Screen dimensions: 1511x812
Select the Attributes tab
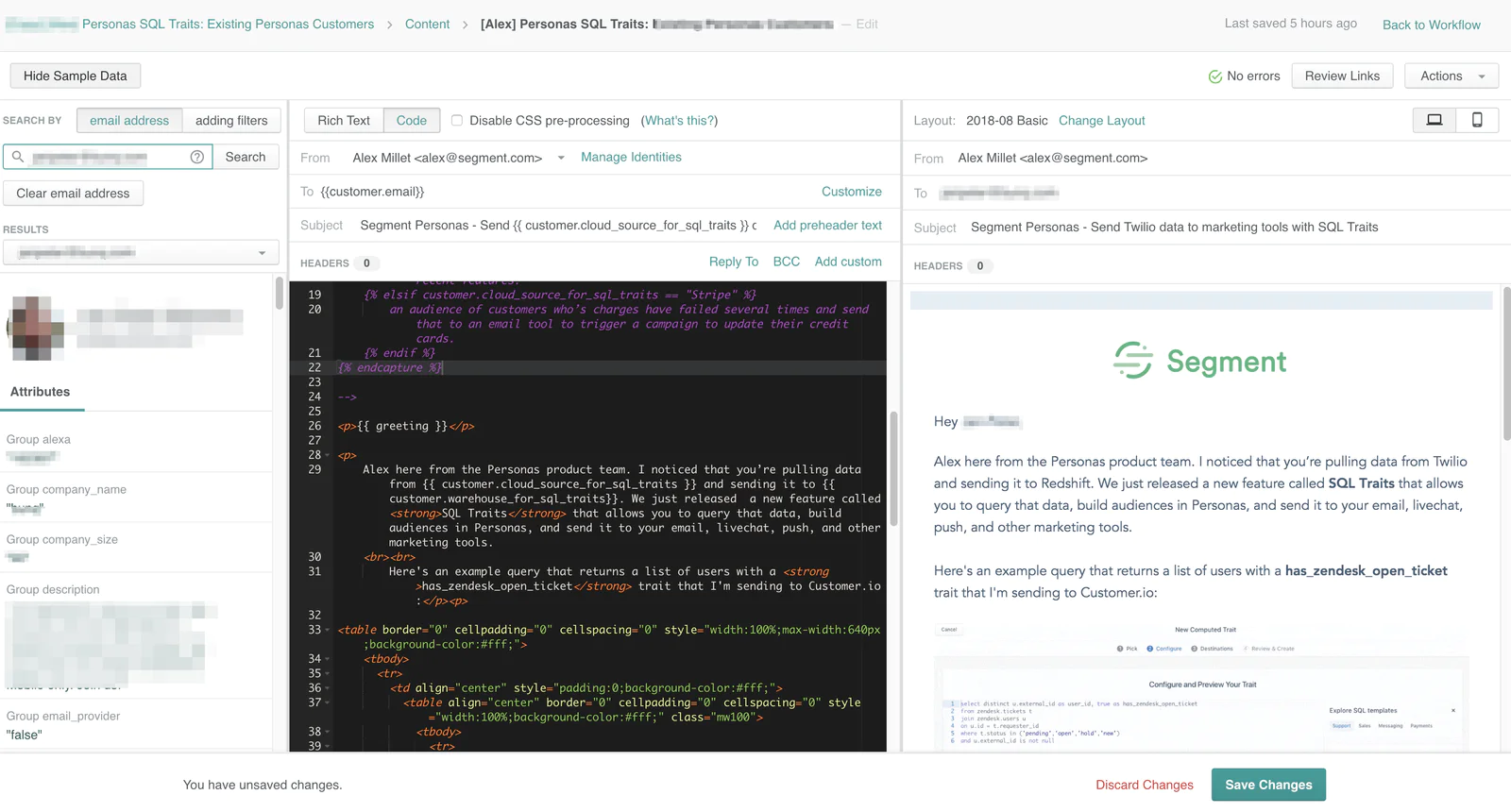tap(41, 392)
